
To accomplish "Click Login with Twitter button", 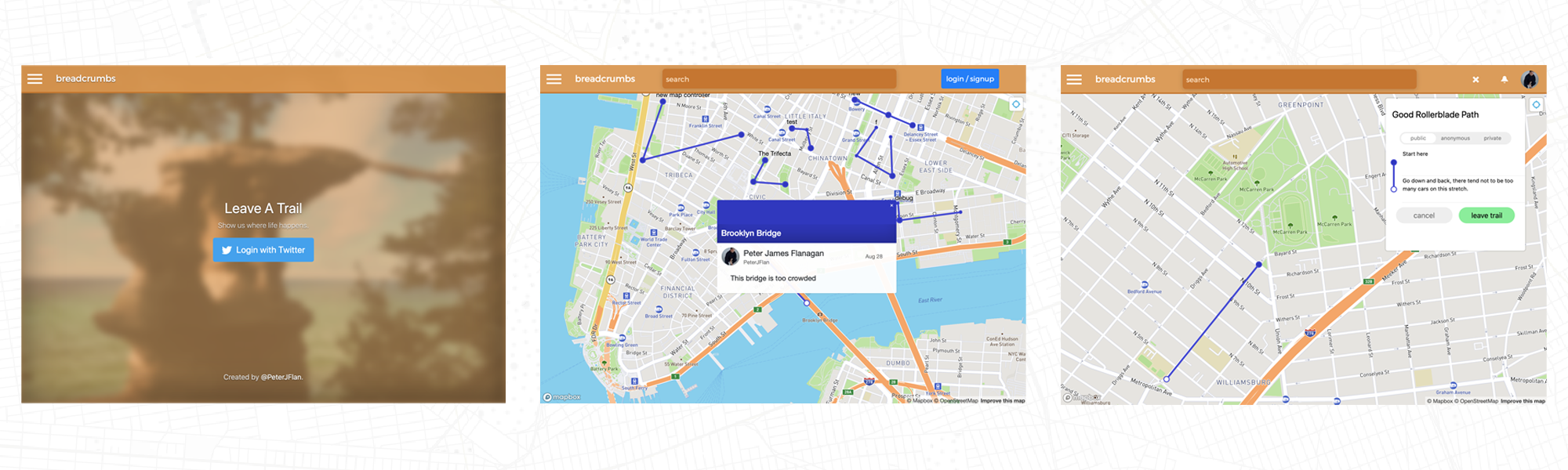I will [x=263, y=250].
